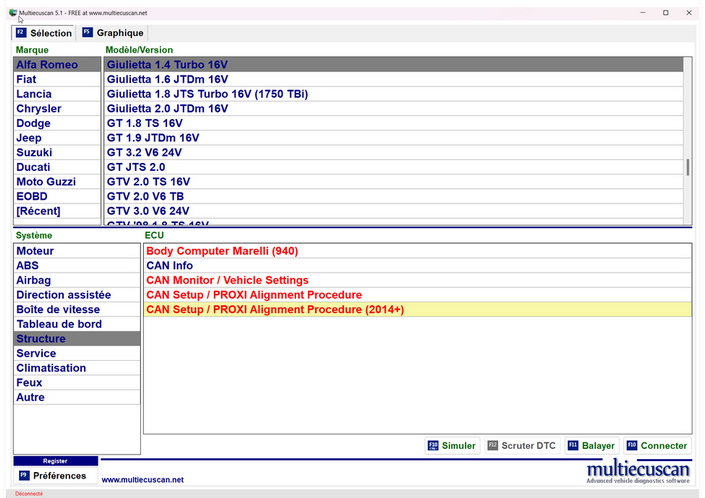Image resolution: width=705 pixels, height=498 pixels.
Task: Click the F10 icon on Connecter button
Action: [632, 445]
